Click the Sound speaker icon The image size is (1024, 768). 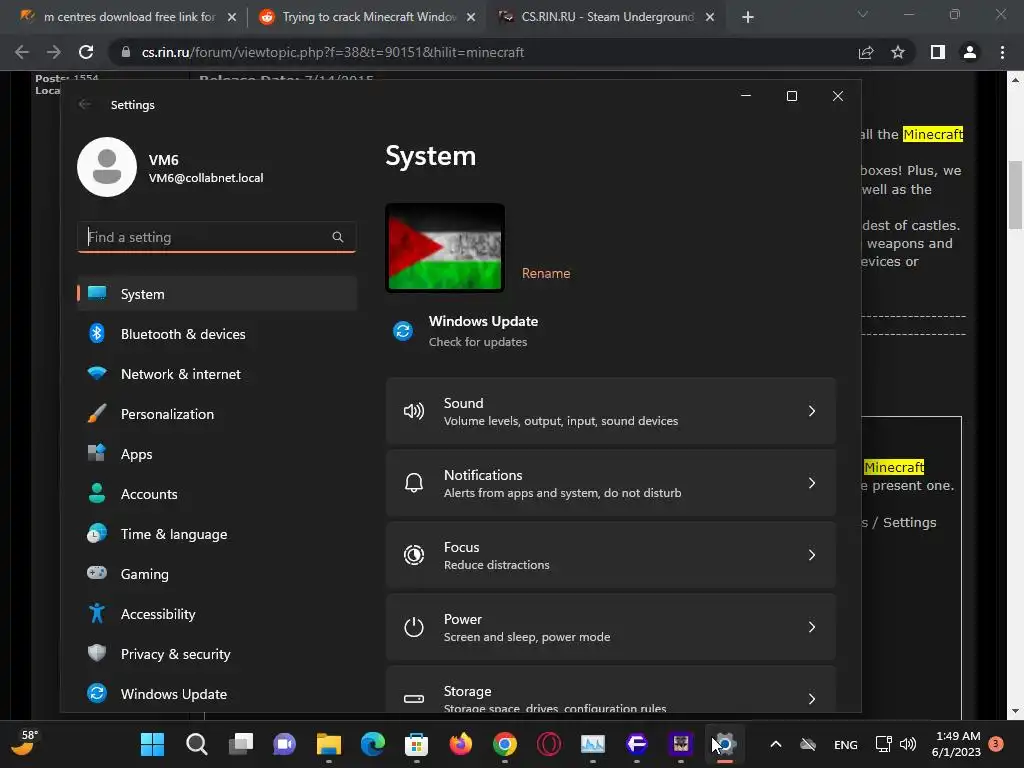pos(414,411)
